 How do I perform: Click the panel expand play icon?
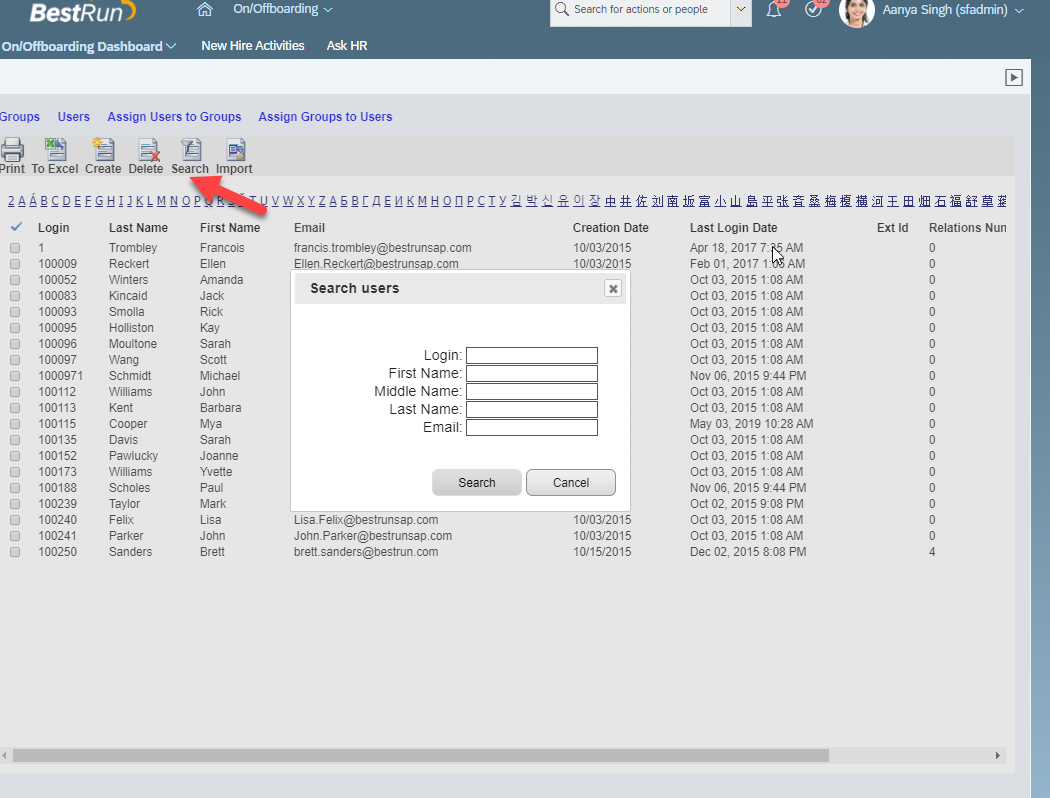click(1014, 78)
